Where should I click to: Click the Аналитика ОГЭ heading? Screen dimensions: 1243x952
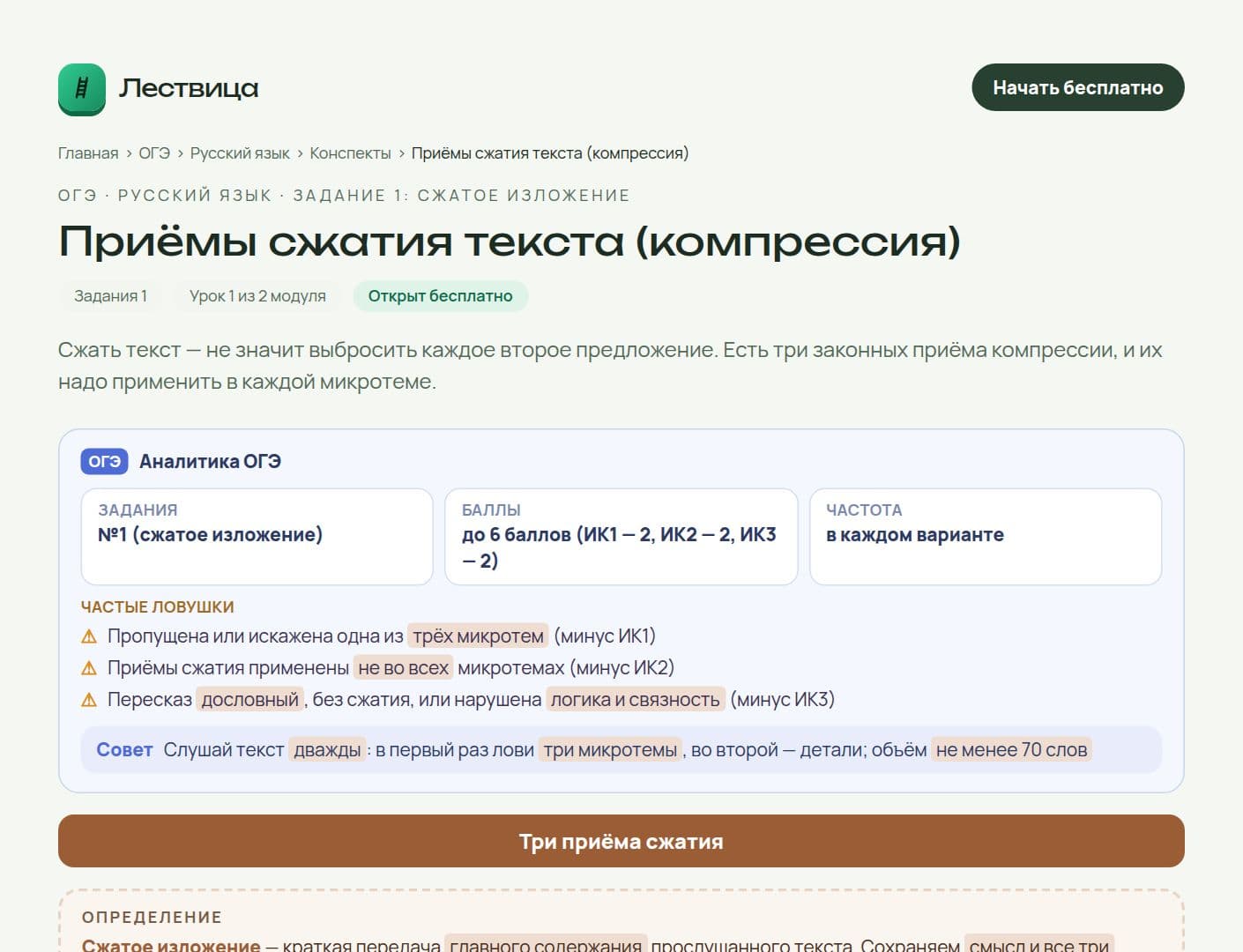click(x=210, y=462)
